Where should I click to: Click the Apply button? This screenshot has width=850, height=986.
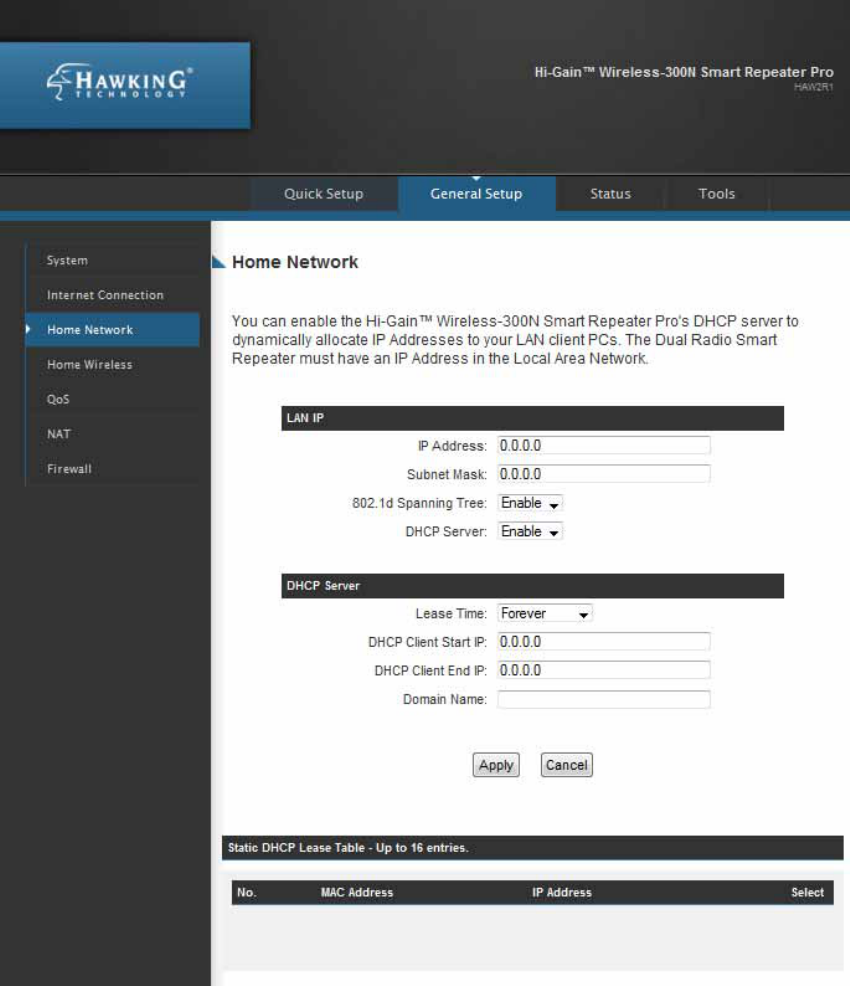(x=496, y=765)
